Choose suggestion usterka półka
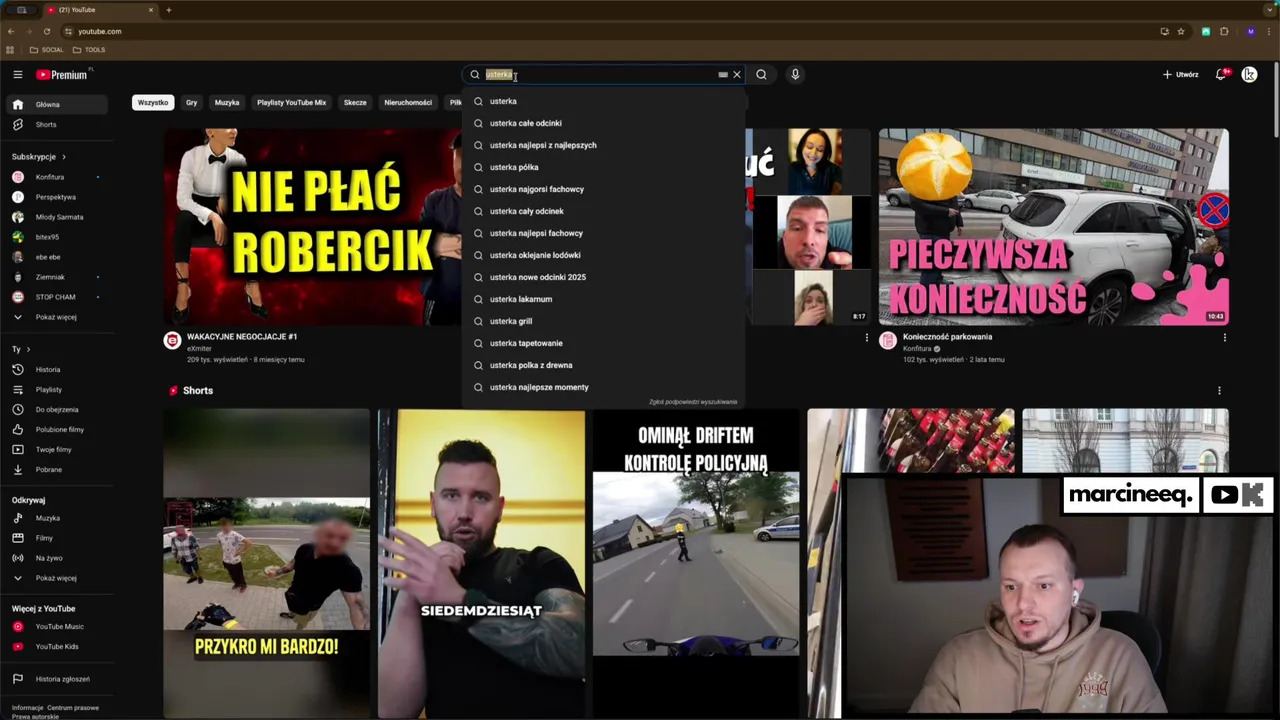Viewport: 1280px width, 720px height. (603, 167)
